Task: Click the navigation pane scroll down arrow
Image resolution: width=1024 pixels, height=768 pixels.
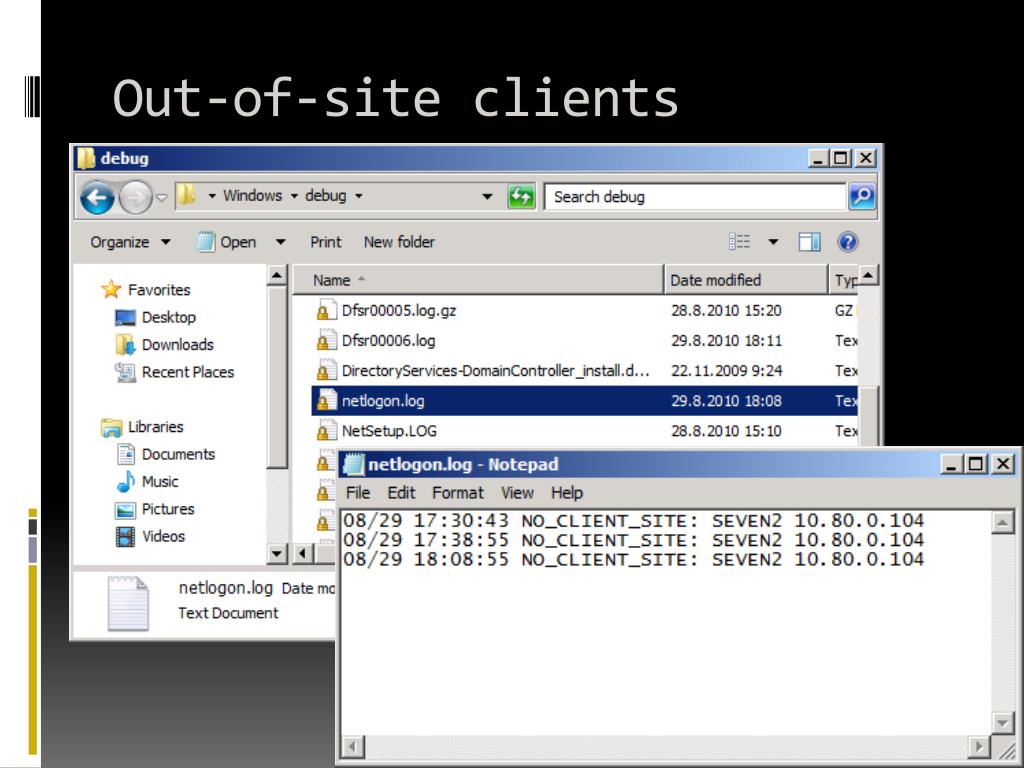Action: click(x=277, y=554)
